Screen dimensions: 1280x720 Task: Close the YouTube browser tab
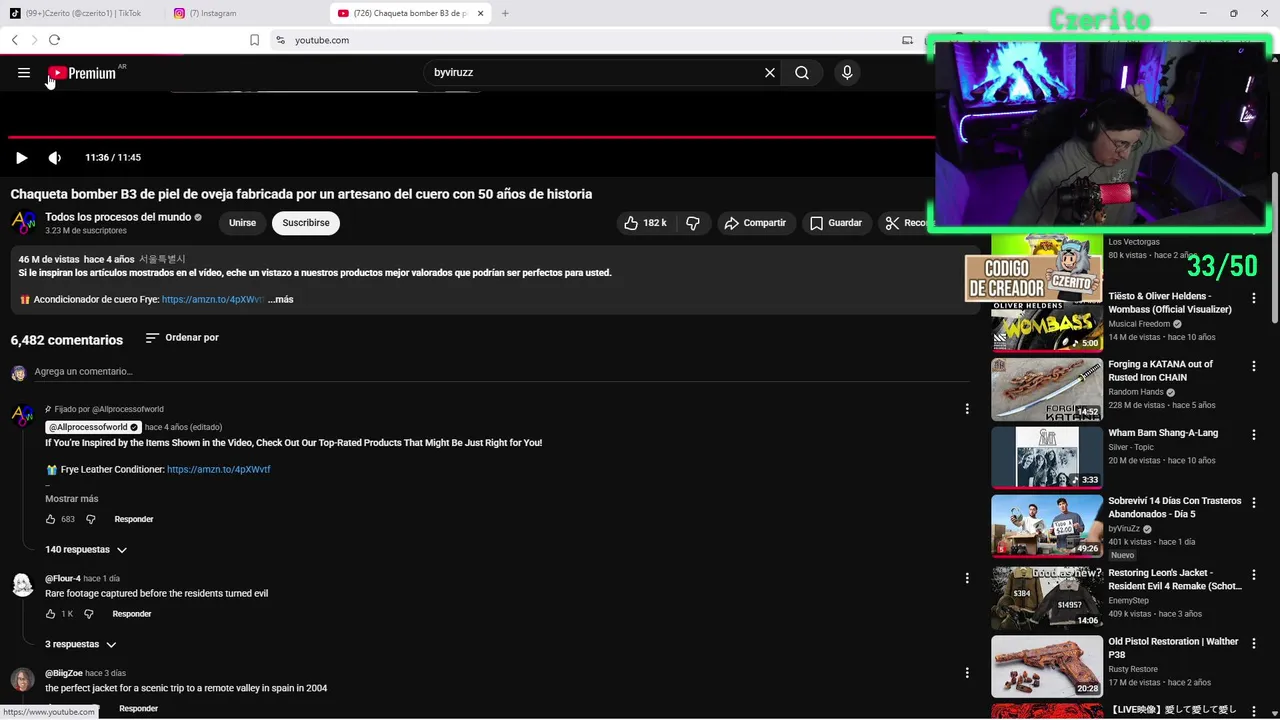pos(481,13)
